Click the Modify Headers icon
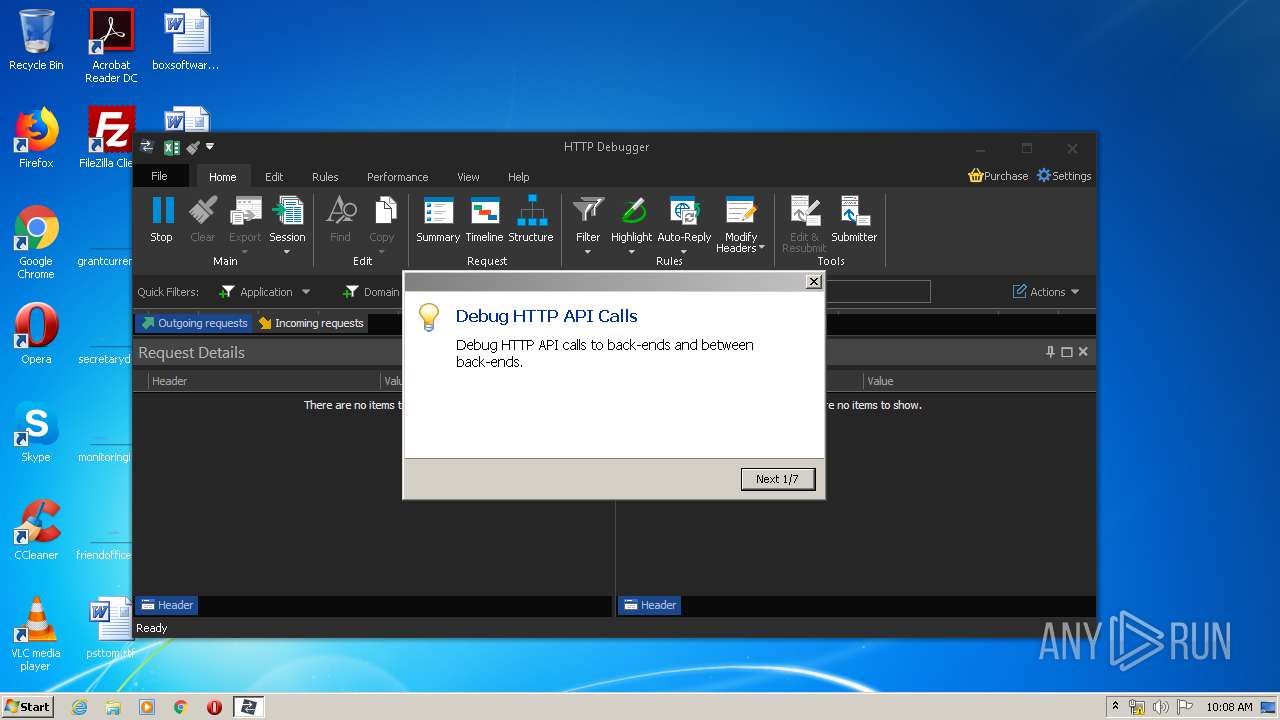Screen dimensions: 1280x720 tap(741, 210)
